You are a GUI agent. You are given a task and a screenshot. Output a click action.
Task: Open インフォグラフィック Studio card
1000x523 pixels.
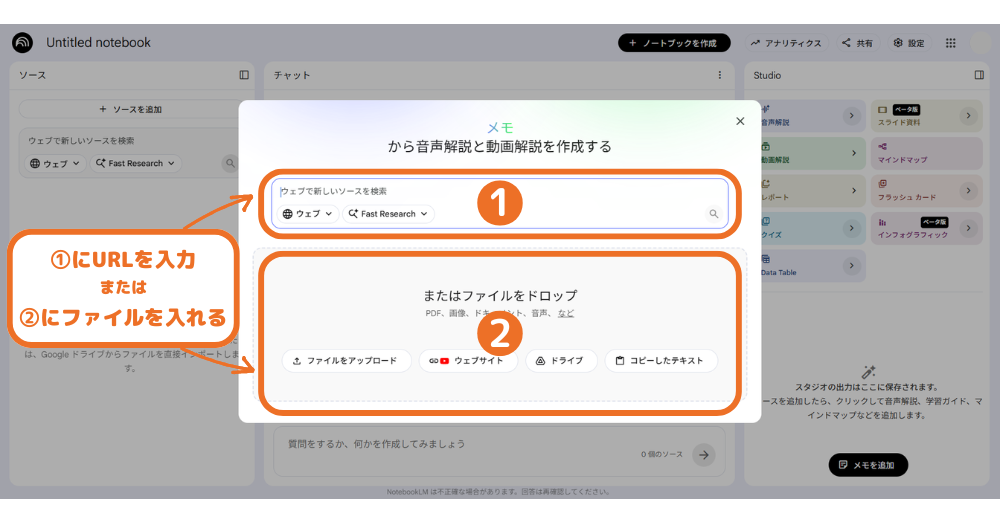click(x=927, y=228)
